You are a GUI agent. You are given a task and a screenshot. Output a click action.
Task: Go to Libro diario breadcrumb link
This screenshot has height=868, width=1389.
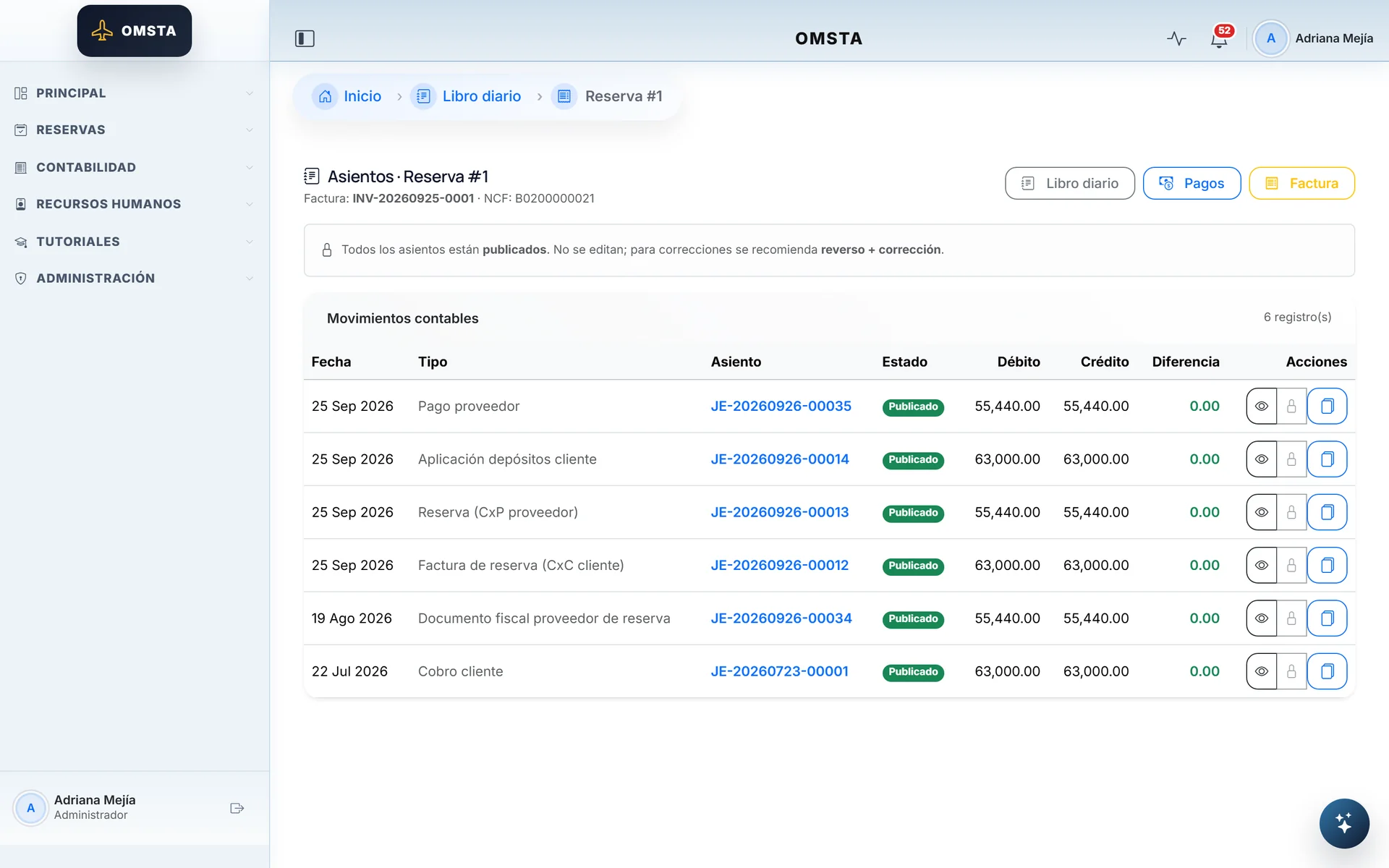click(481, 96)
